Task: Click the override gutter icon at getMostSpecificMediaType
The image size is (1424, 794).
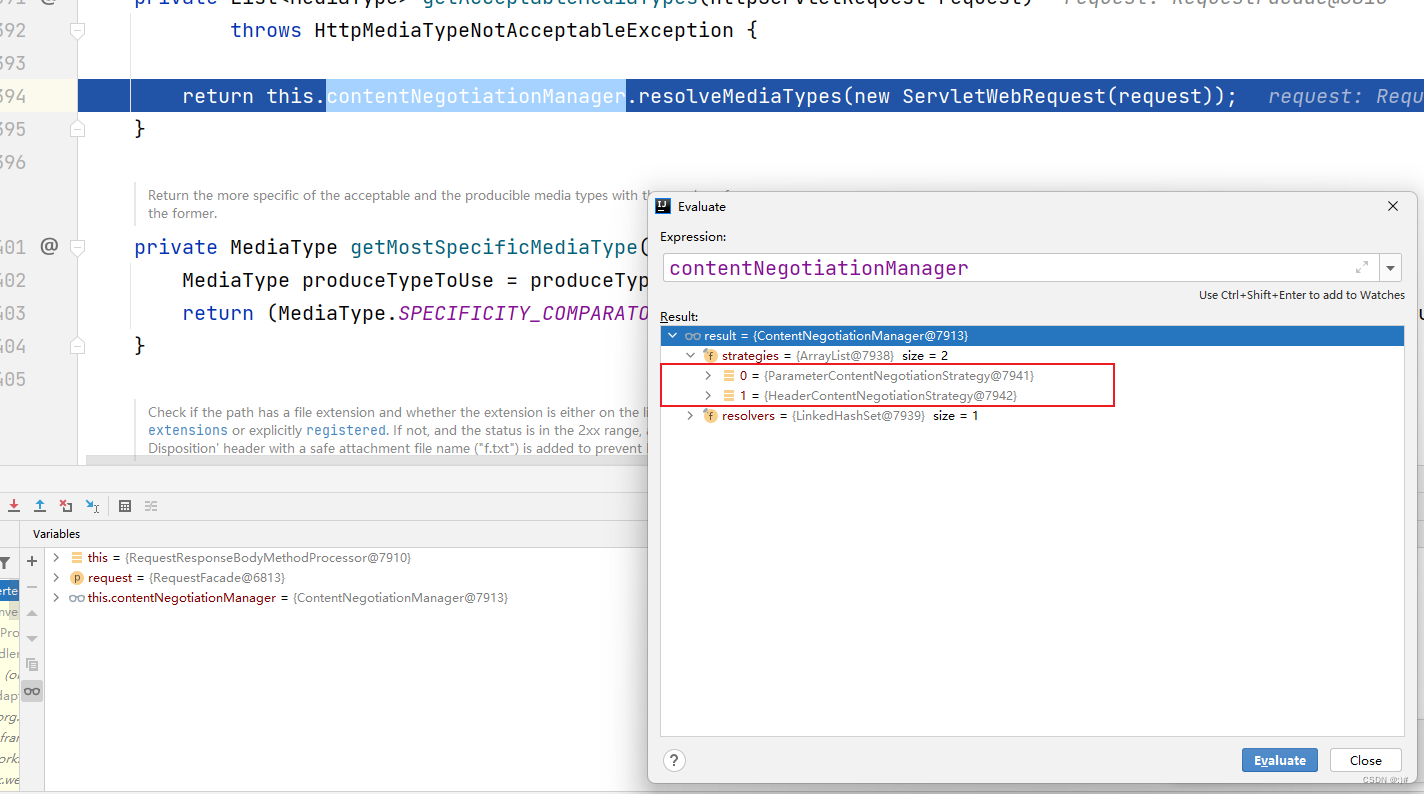Action: [x=49, y=245]
